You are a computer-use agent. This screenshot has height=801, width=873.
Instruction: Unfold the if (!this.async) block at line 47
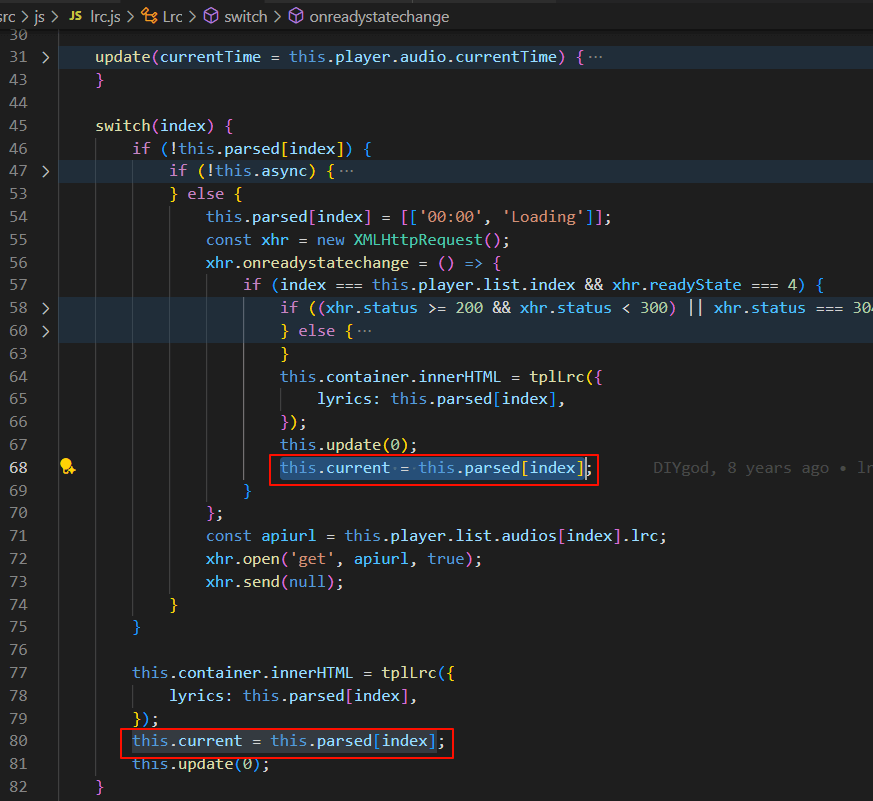[46, 171]
